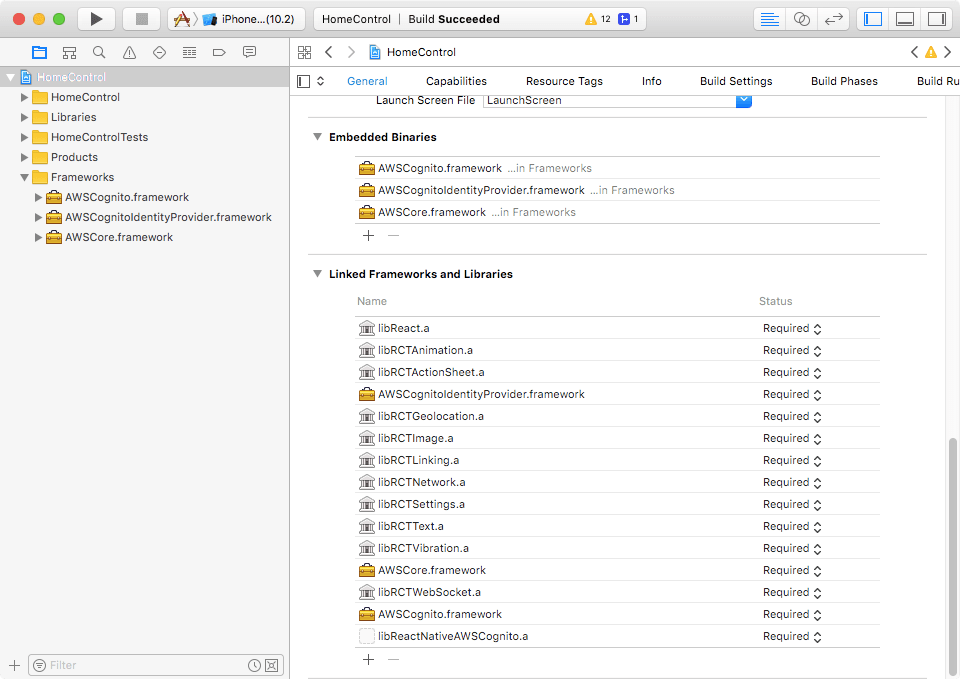Add a new file with navigator plus button

tap(14, 666)
